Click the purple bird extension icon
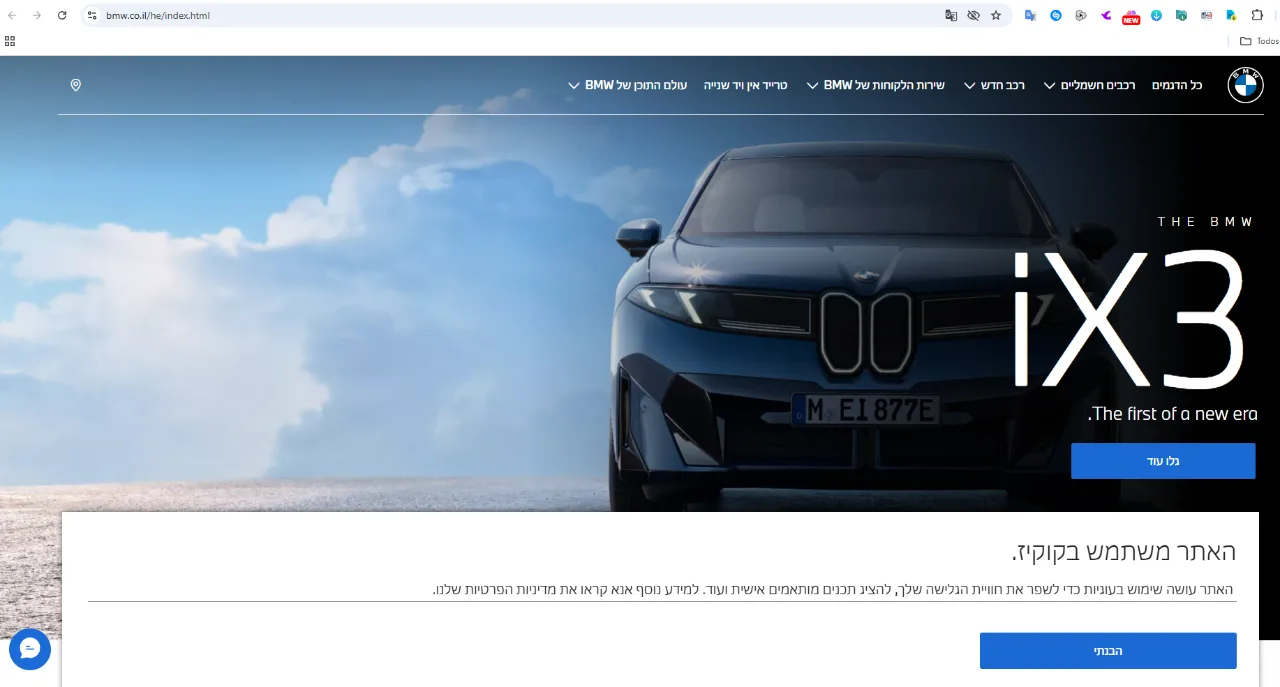Viewport: 1280px width, 687px height. (x=1106, y=15)
